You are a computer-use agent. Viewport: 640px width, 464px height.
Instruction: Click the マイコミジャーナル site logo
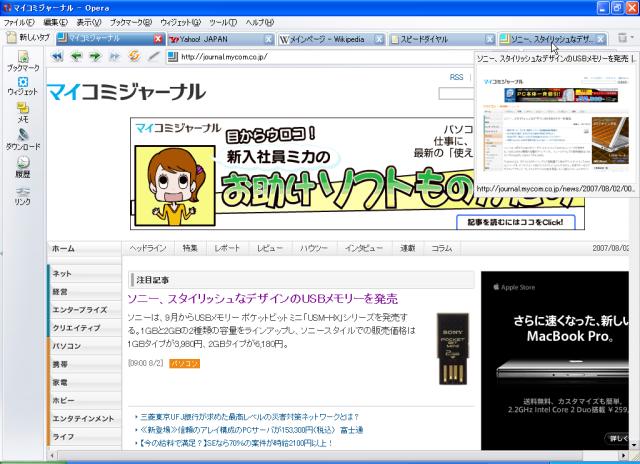126,91
